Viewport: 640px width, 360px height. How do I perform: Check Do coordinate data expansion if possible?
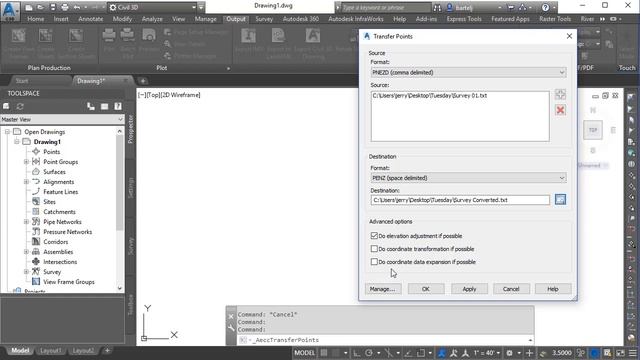point(374,262)
